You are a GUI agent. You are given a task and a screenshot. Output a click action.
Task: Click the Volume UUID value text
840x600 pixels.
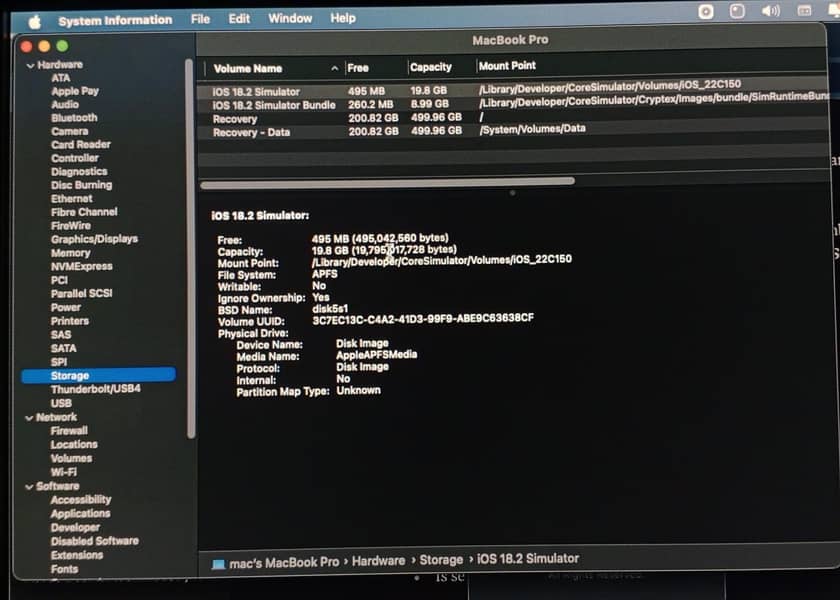click(x=423, y=319)
